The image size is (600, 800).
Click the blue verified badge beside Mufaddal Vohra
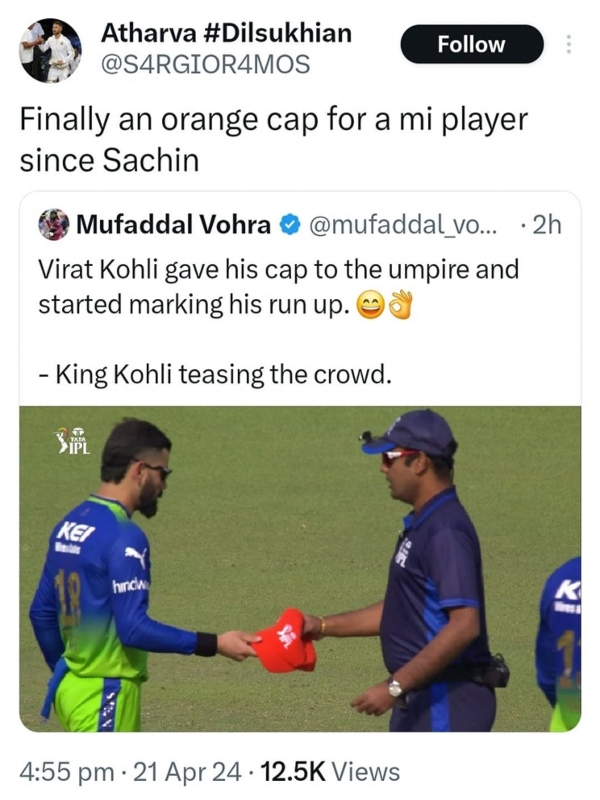click(x=290, y=224)
